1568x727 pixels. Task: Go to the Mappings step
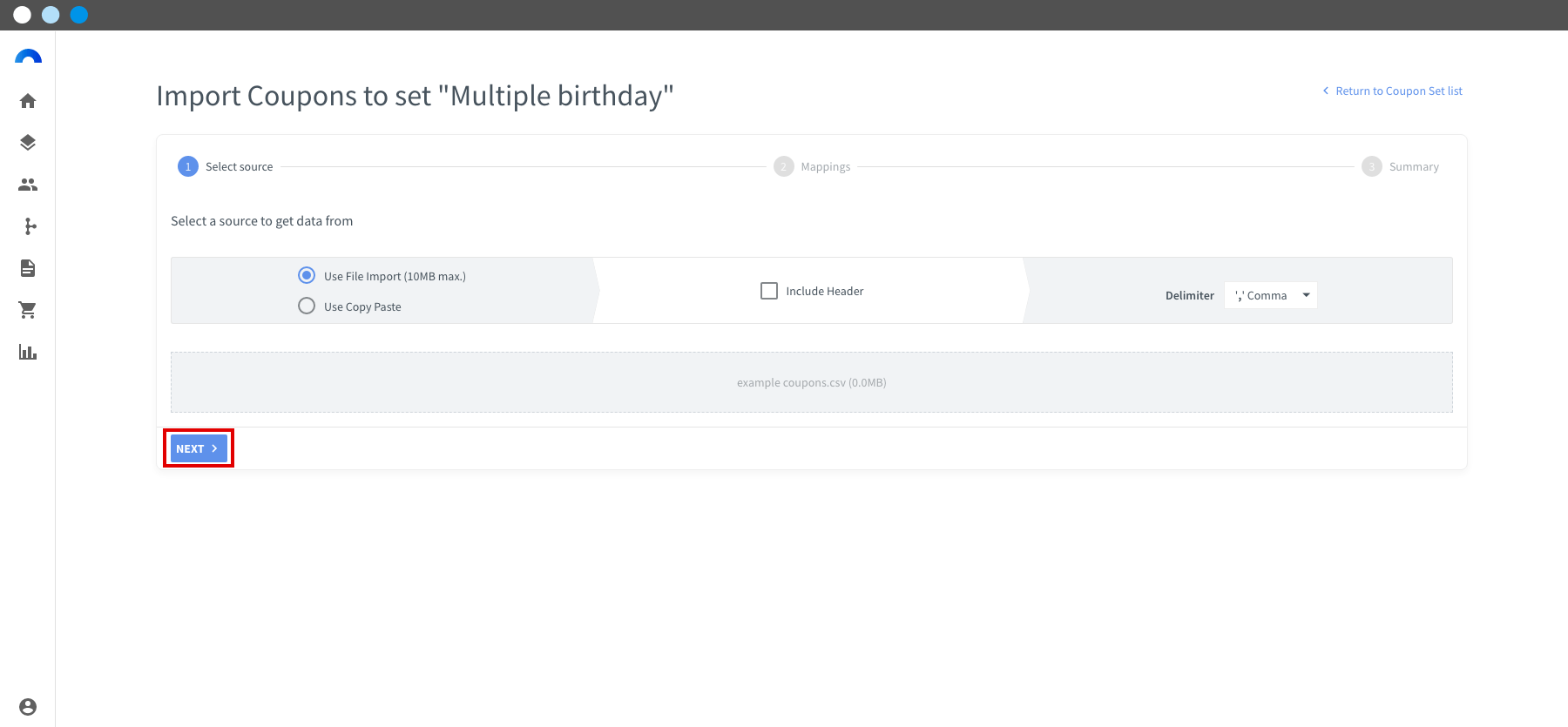pyautogui.click(x=812, y=166)
